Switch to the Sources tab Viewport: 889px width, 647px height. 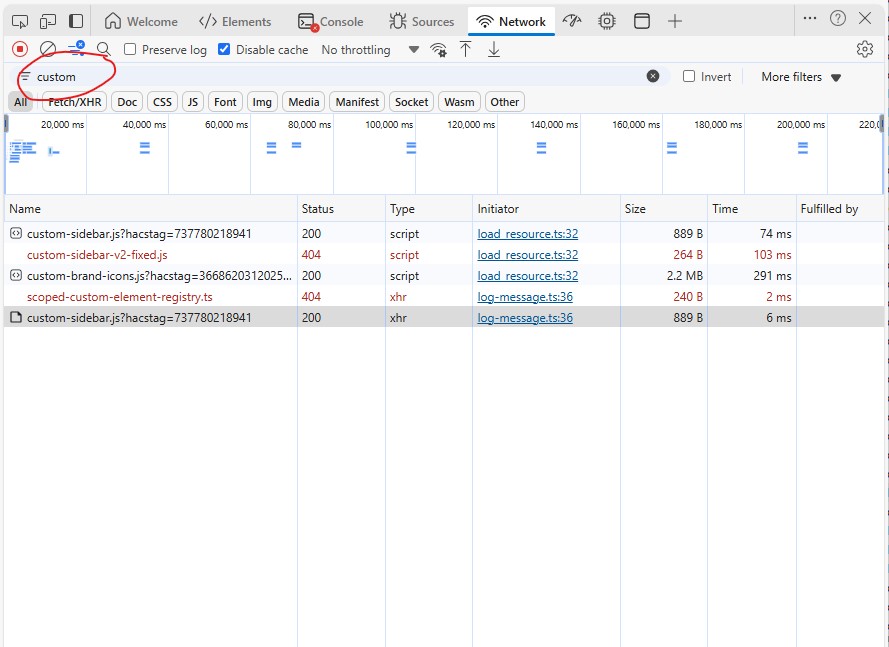pyautogui.click(x=421, y=21)
